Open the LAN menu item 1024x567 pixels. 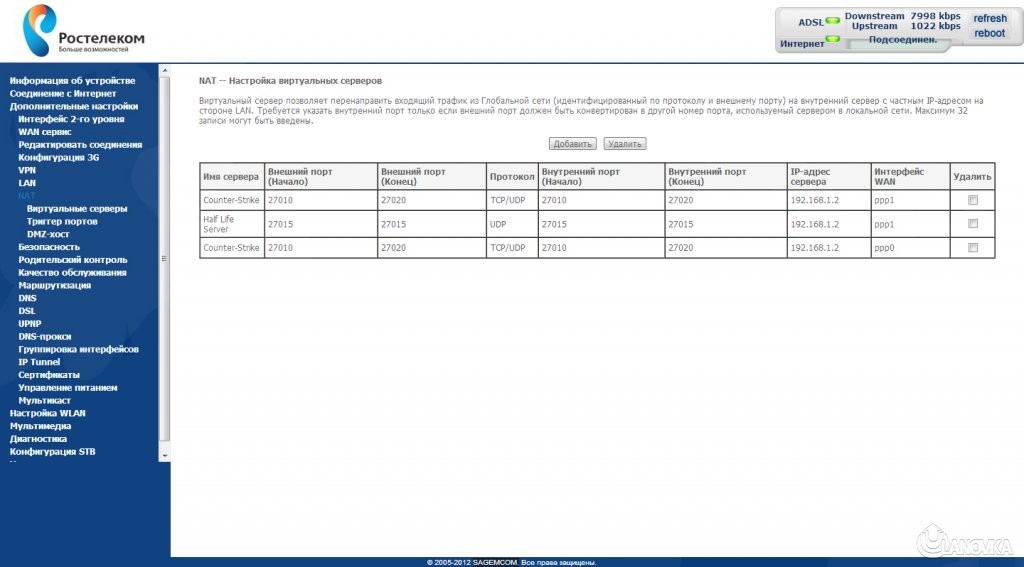click(x=27, y=183)
